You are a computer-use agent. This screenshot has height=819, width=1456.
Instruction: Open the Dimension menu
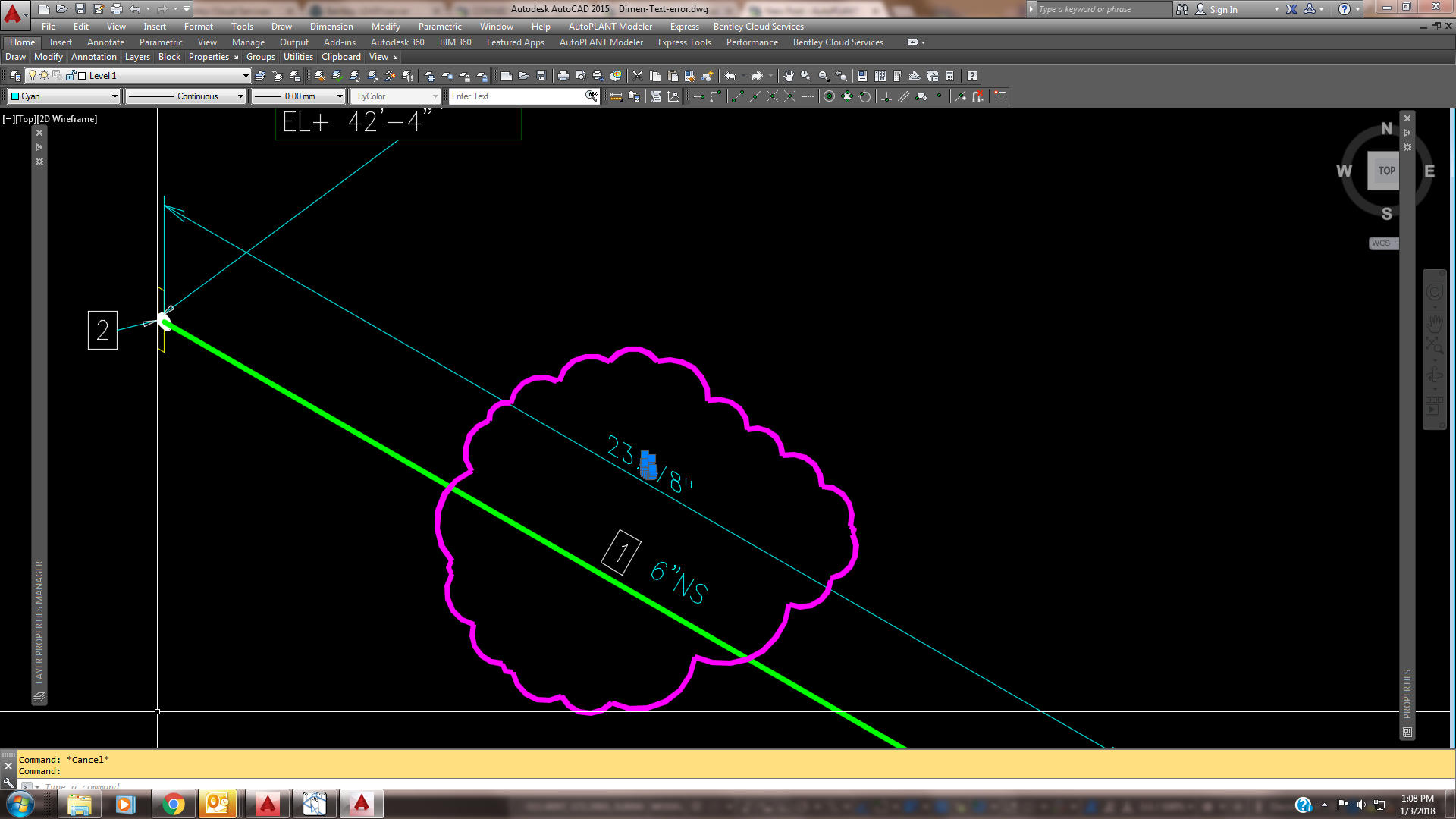331,27
